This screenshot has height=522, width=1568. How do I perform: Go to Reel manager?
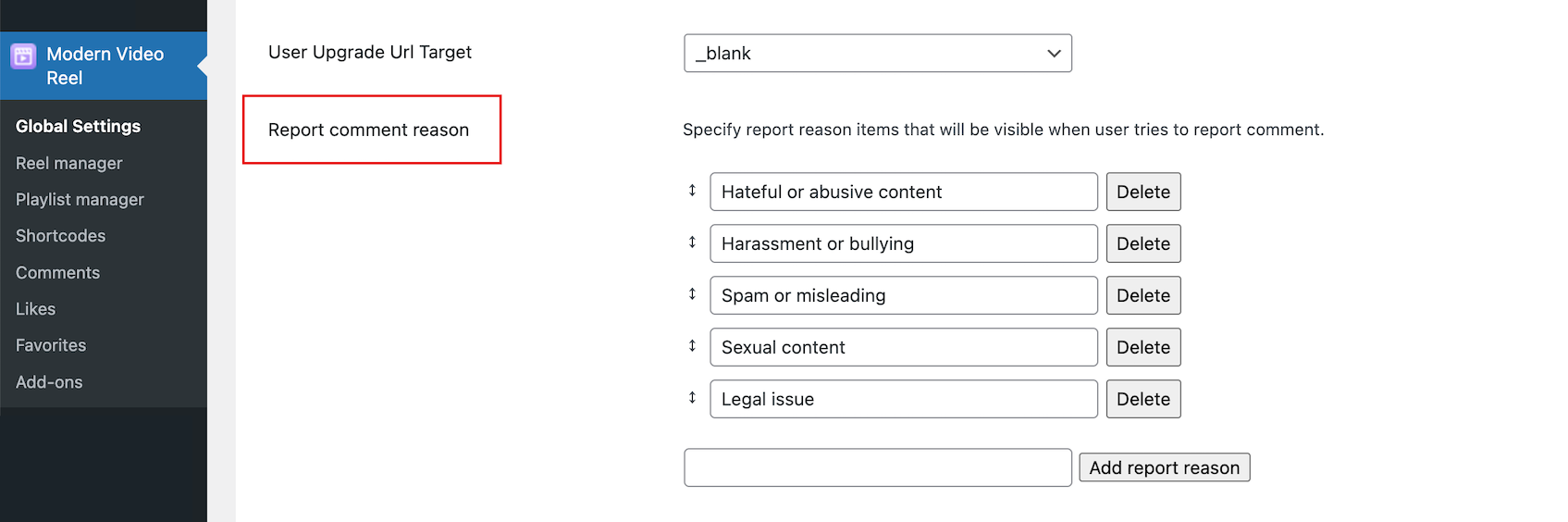(x=68, y=164)
